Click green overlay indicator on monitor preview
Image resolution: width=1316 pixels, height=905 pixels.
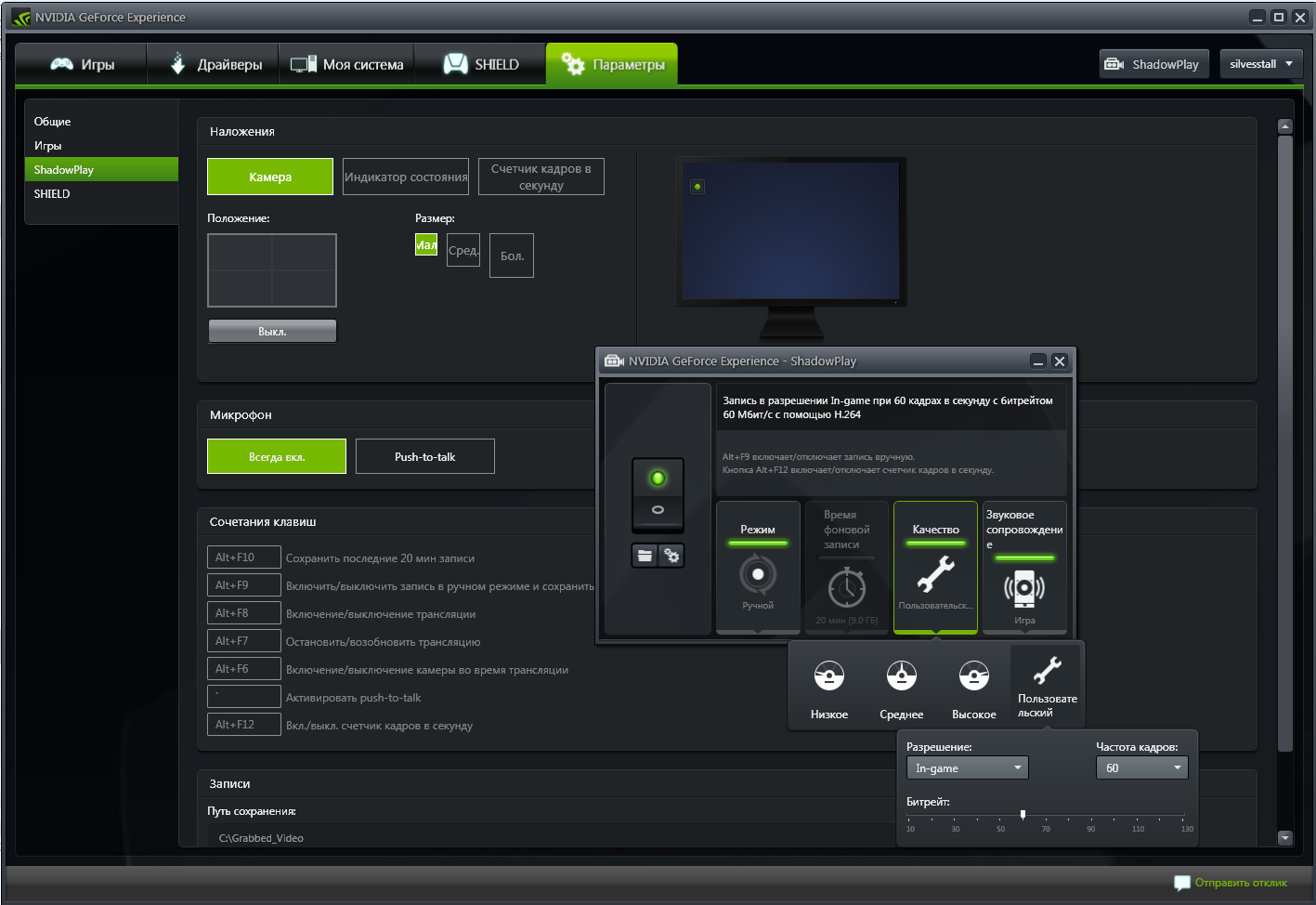[697, 187]
